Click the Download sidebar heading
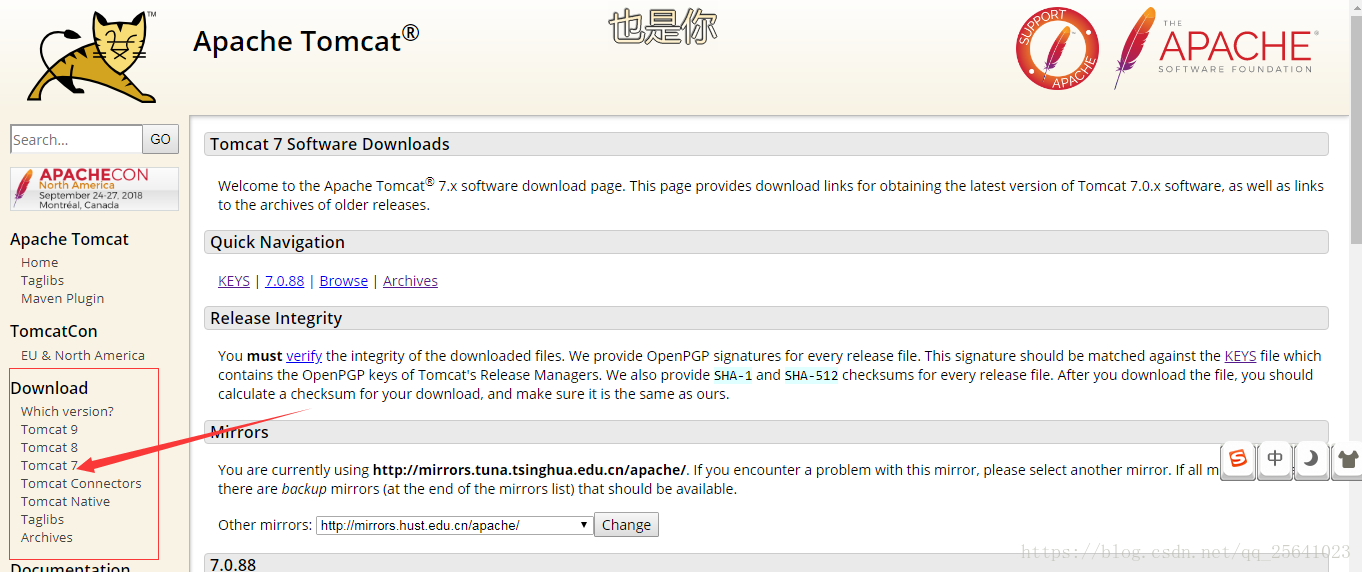 [x=49, y=388]
